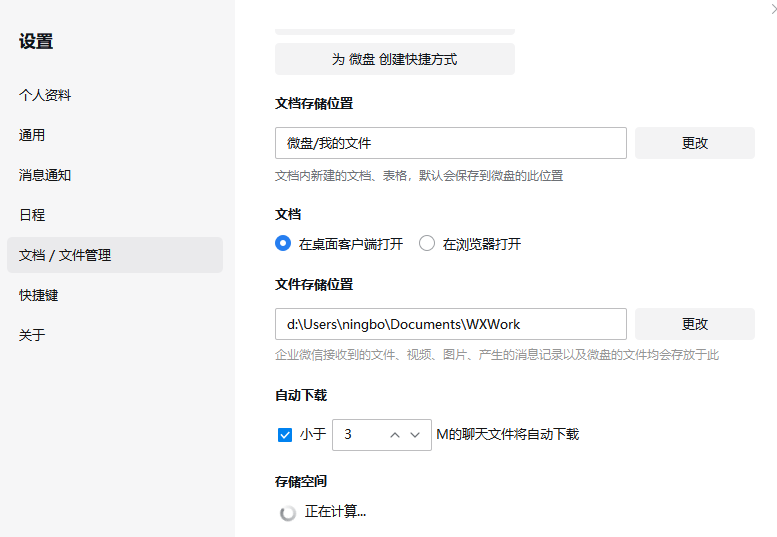Go to 通用 settings
Screen dimensions: 777x537
point(32,135)
